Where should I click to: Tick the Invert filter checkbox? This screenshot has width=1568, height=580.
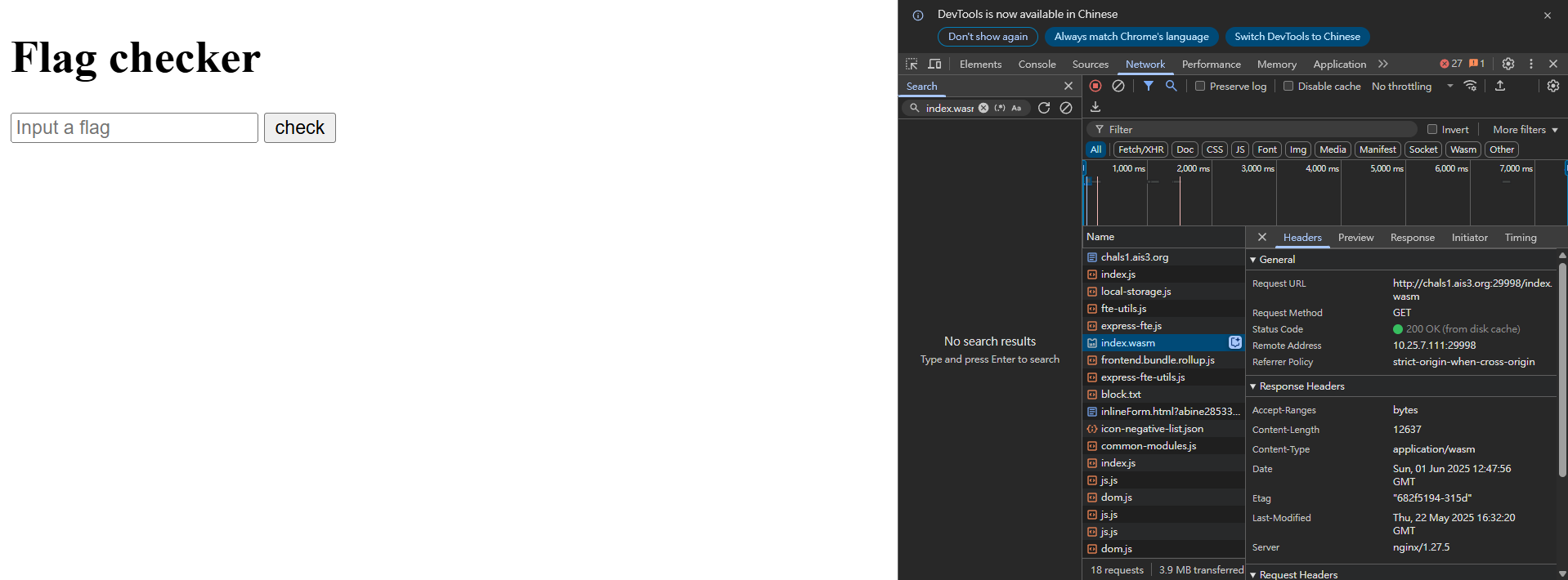coord(1432,129)
